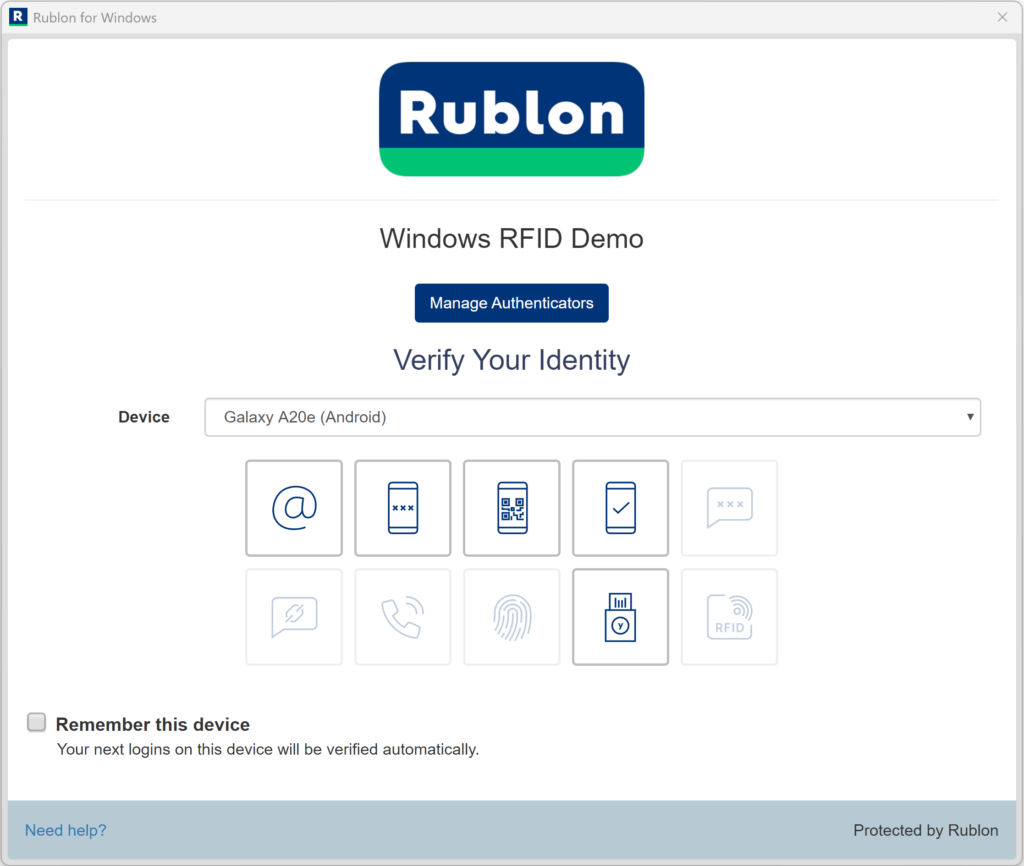The width and height of the screenshot is (1024, 866).
Task: Open the Need help? link
Action: pos(65,830)
